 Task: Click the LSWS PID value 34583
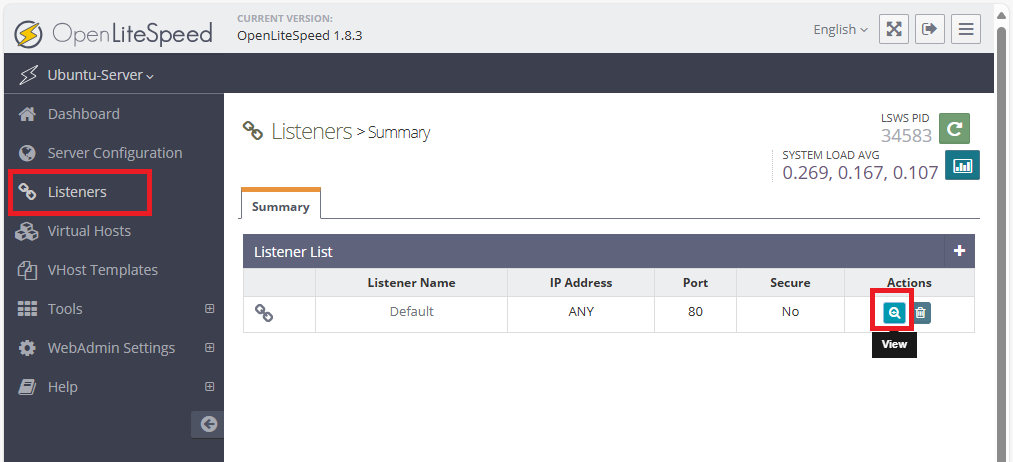tap(906, 135)
